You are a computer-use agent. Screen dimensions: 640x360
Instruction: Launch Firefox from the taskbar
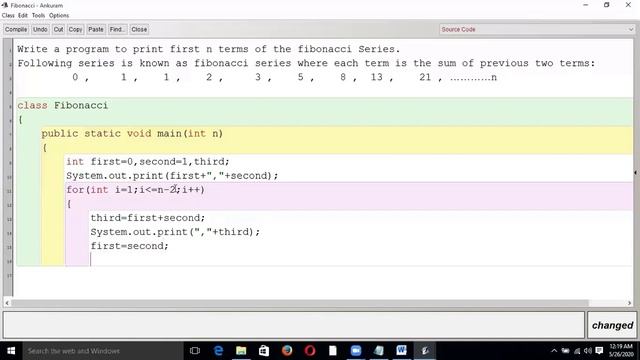point(287,351)
